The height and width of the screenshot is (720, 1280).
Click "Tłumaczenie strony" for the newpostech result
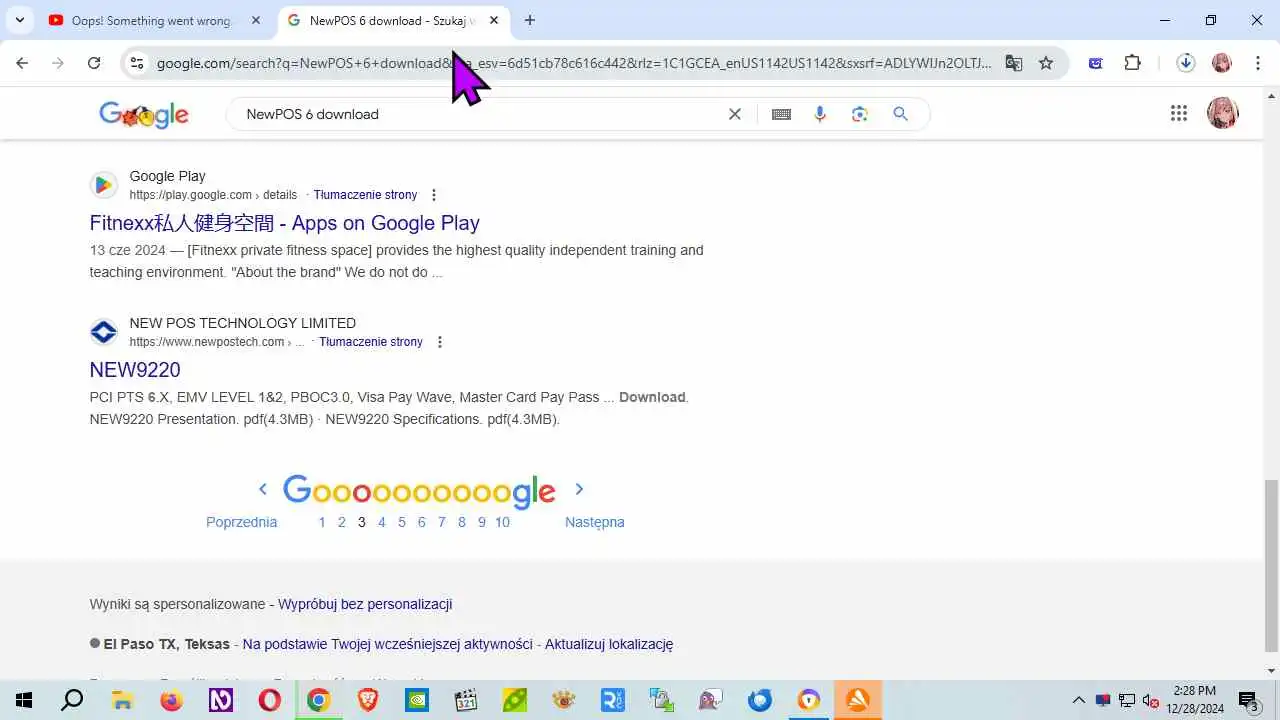(371, 342)
